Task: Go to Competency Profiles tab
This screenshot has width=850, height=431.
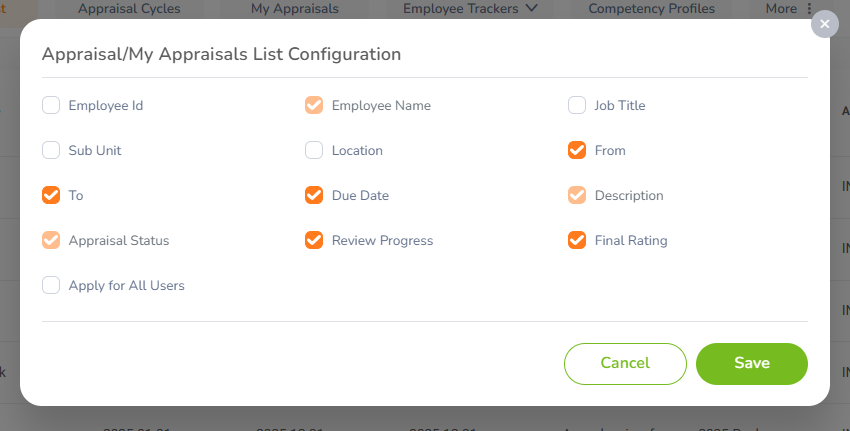Action: (652, 9)
